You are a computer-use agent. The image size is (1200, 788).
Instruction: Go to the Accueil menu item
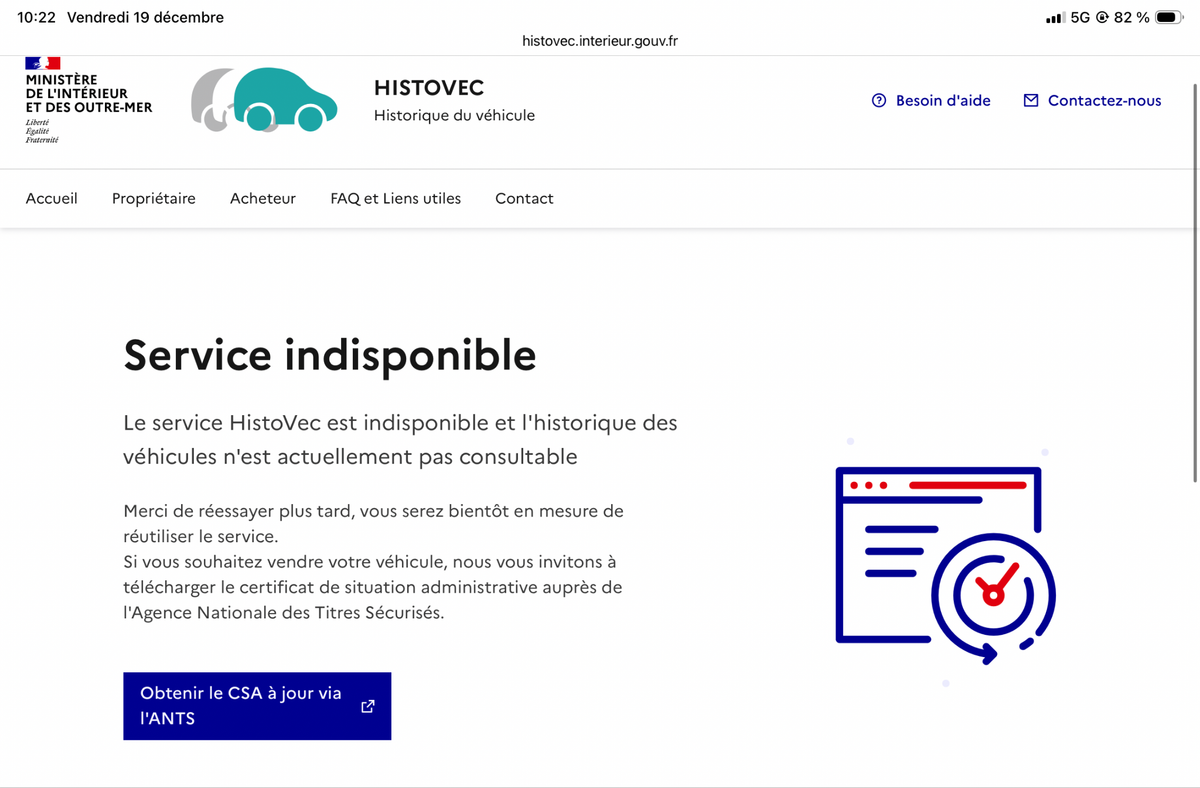point(52,198)
